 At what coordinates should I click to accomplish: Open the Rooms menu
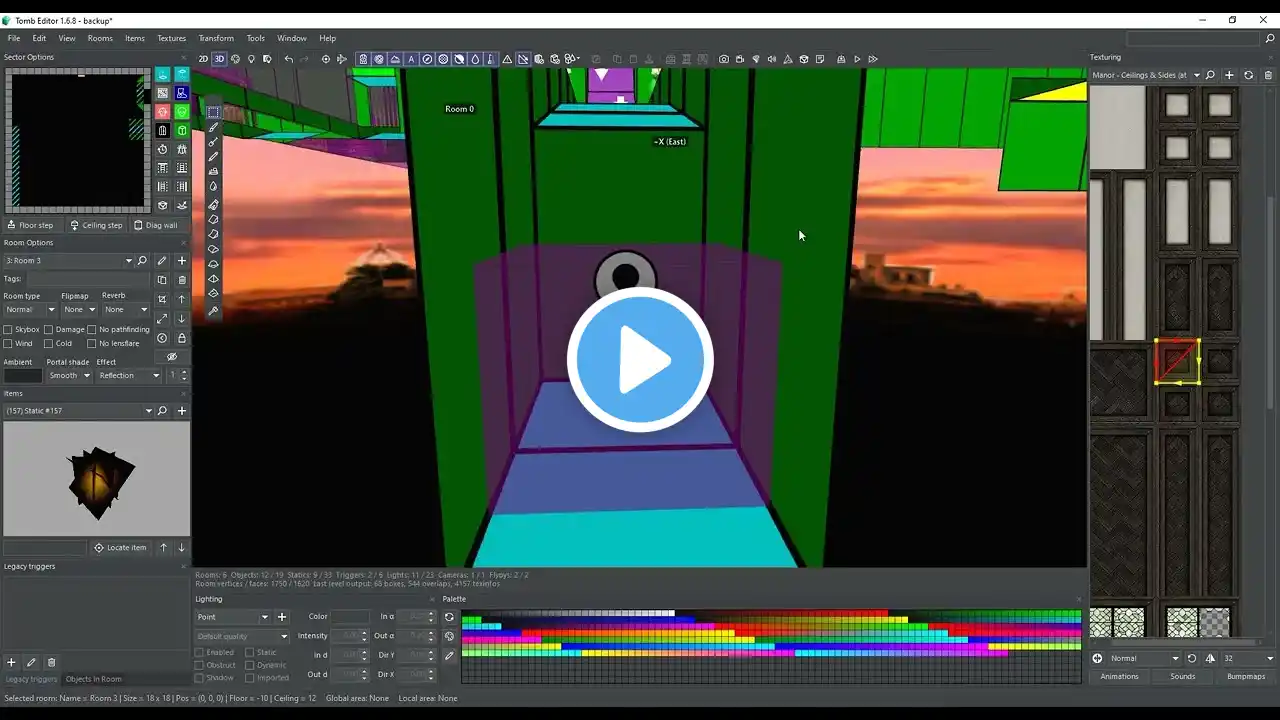pyautogui.click(x=100, y=38)
